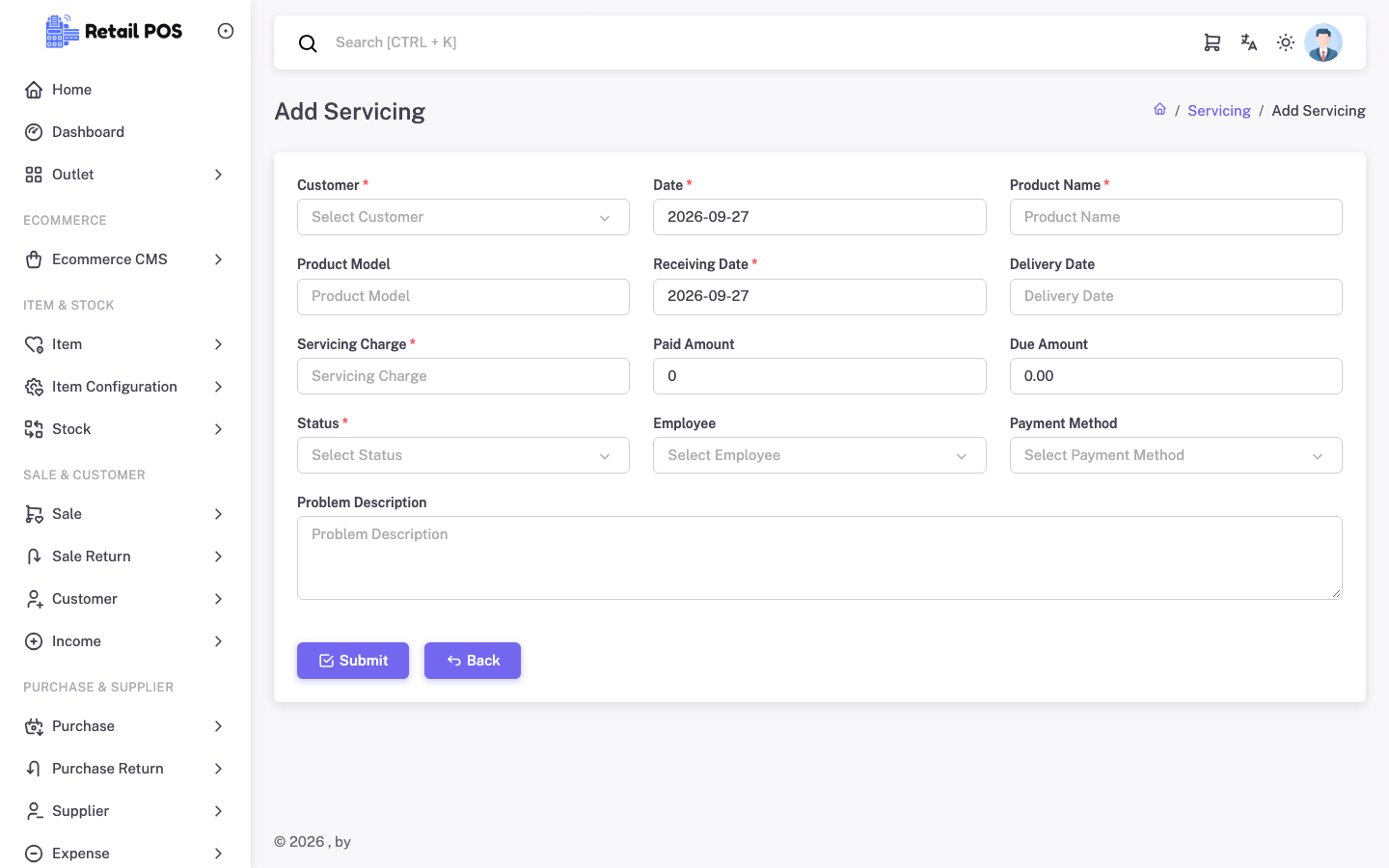
Task: Click the Purchase basket icon
Action: (34, 726)
